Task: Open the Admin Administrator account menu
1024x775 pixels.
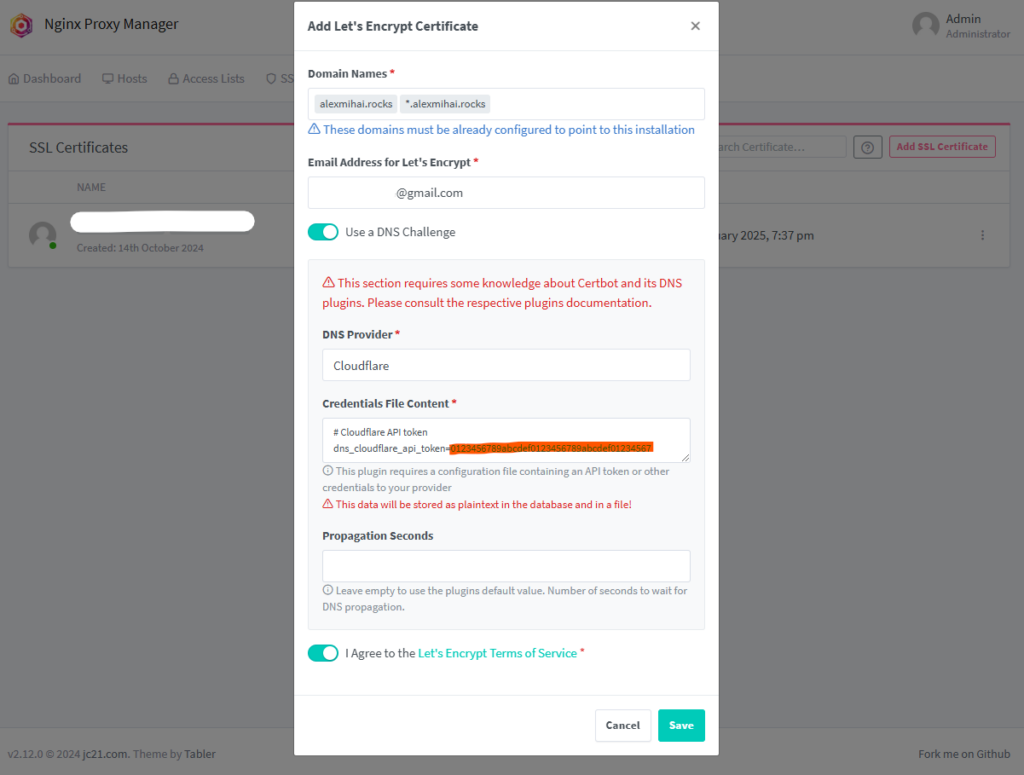Action: point(961,25)
